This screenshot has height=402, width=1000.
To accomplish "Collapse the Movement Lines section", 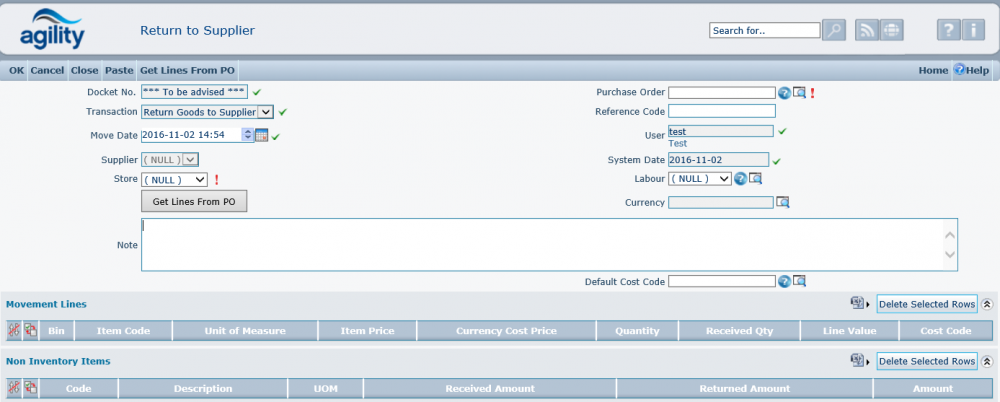I will (x=987, y=304).
